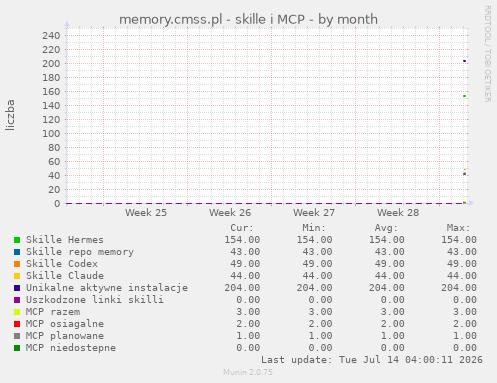Click the 'Week 27' axis label
497x383 pixels.
click(314, 213)
